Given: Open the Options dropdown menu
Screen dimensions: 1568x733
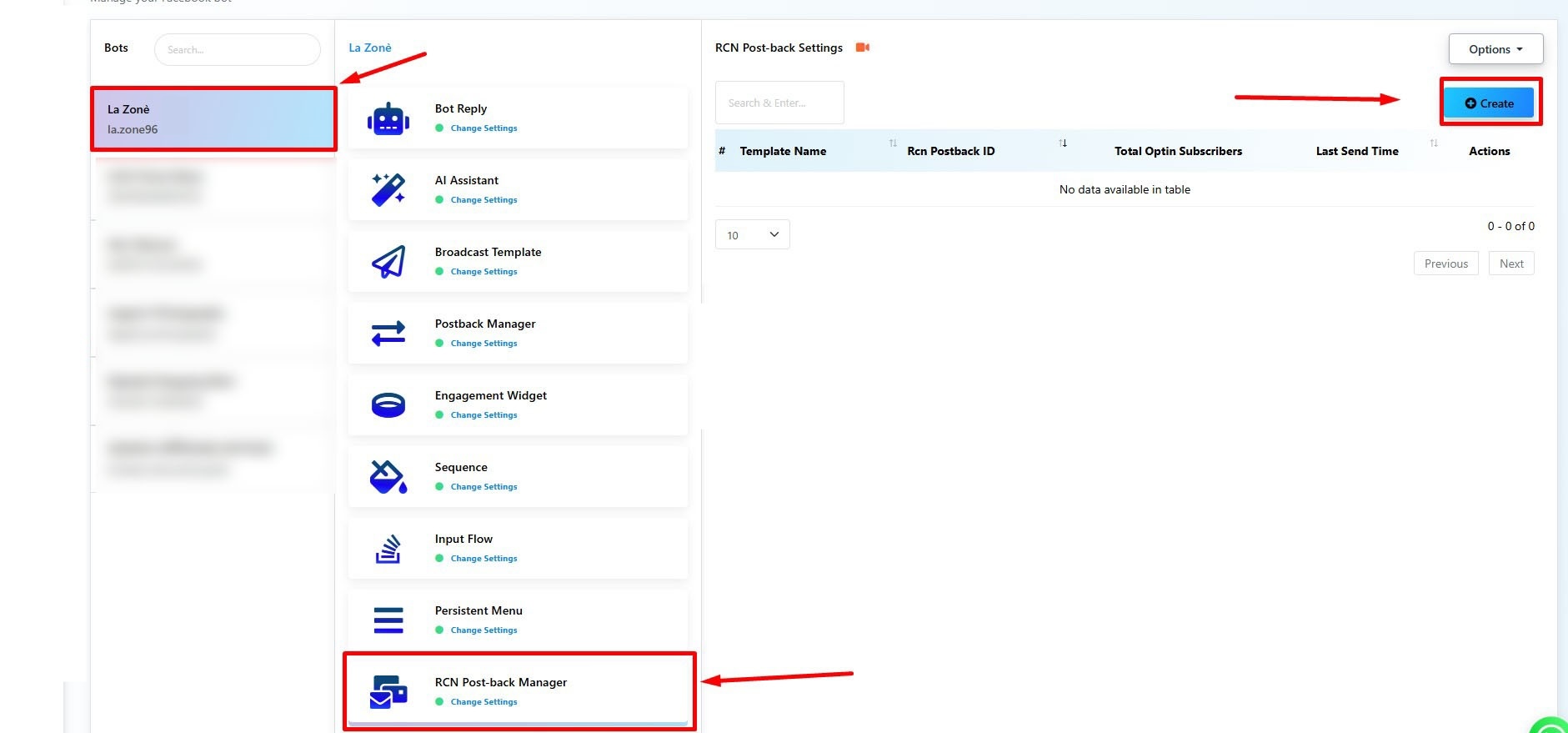Looking at the screenshot, I should pyautogui.click(x=1495, y=49).
